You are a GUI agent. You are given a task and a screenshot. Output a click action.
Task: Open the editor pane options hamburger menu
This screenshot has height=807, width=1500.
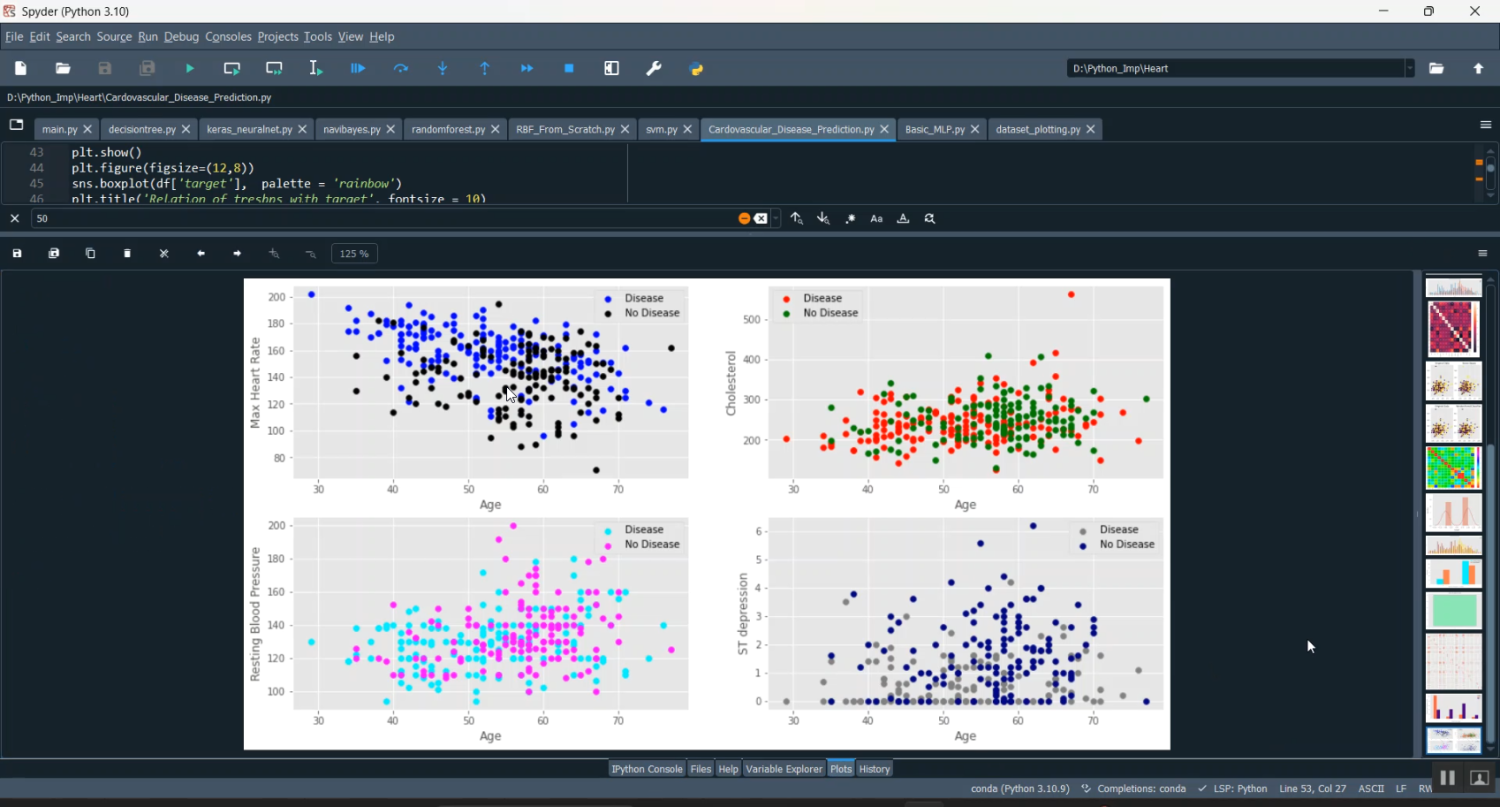(1485, 125)
